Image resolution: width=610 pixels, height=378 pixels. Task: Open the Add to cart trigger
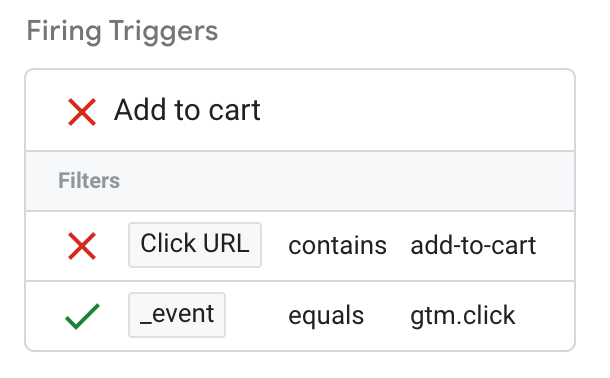[187, 110]
